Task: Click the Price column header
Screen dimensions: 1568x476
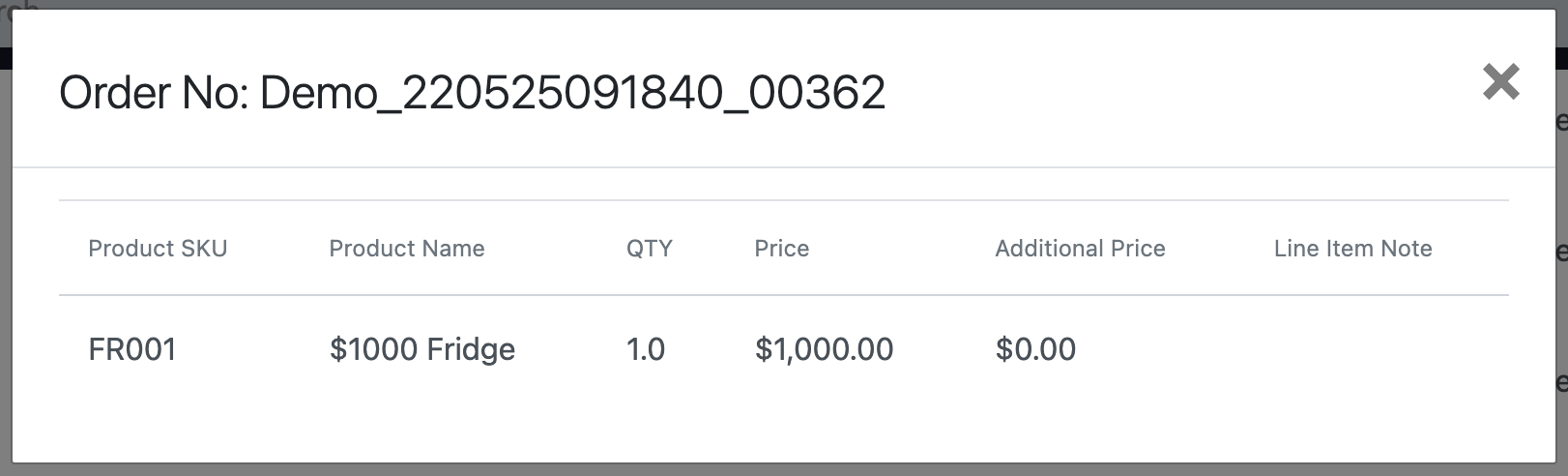Action: click(781, 249)
